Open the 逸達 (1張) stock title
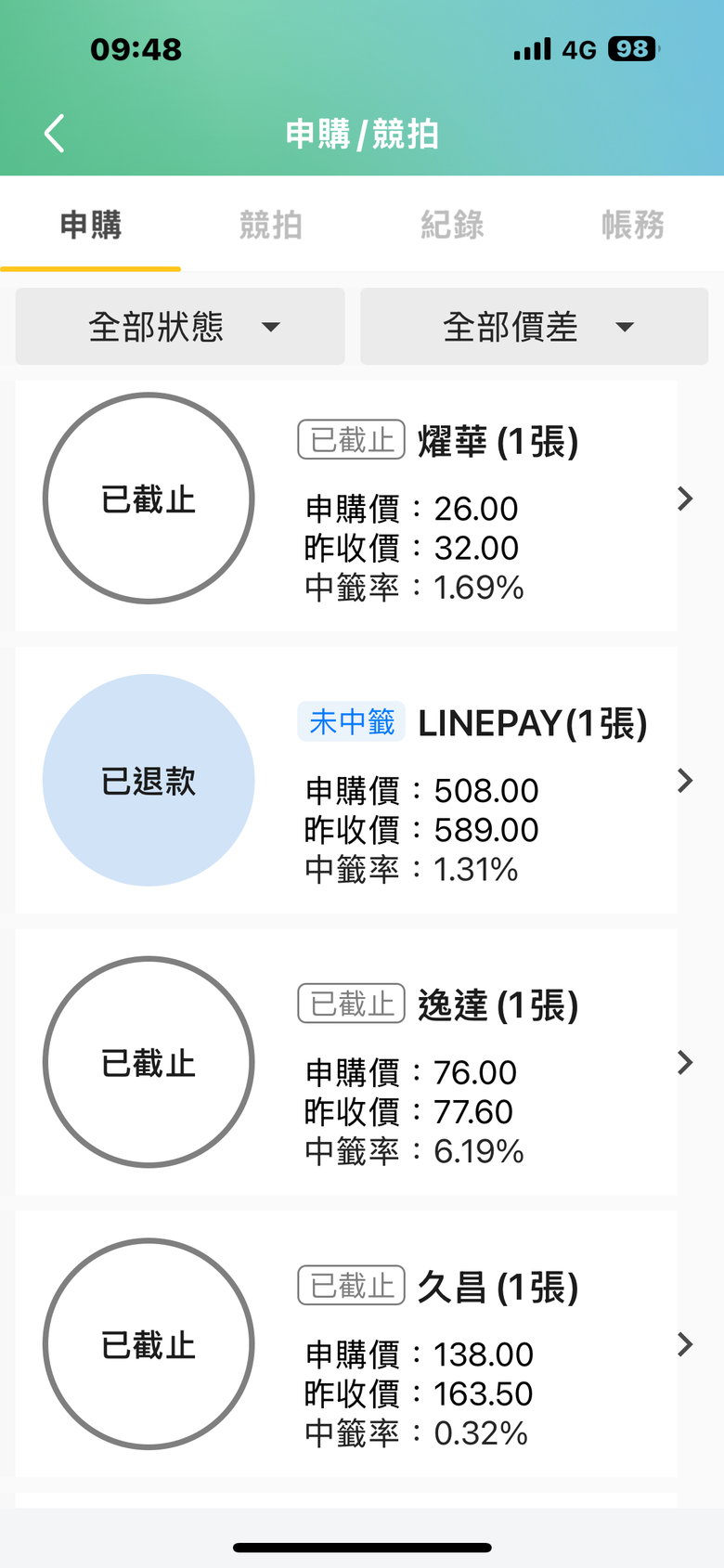724x1568 pixels. (x=498, y=1005)
